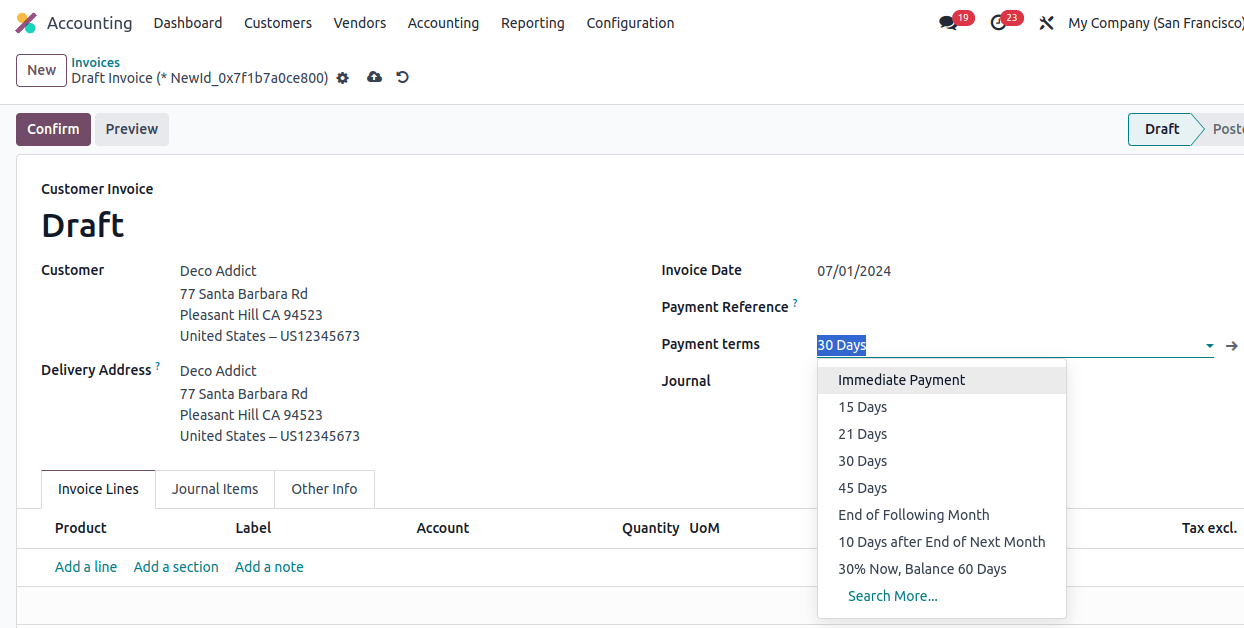1244x628 pixels.
Task: Click the Label column header
Action: pyautogui.click(x=253, y=528)
